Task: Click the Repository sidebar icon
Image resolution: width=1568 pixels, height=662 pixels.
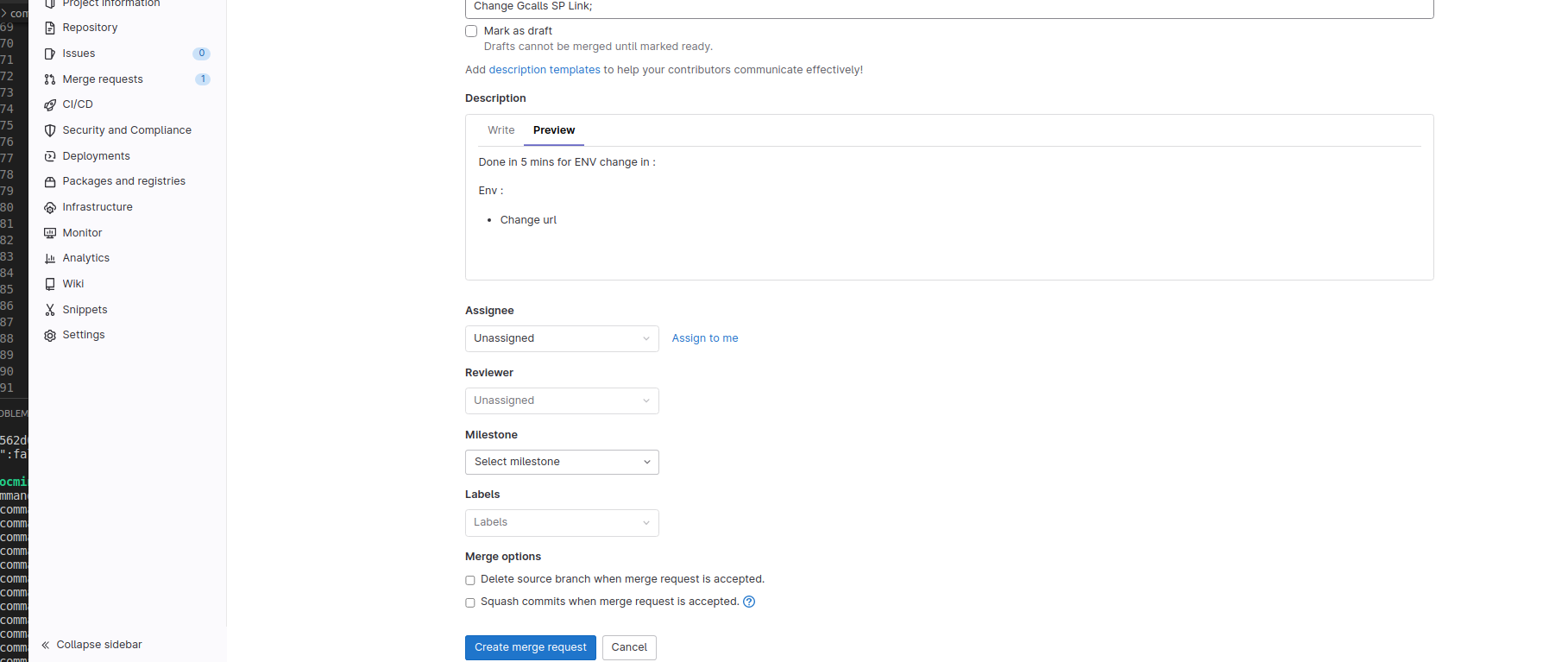Action: pyautogui.click(x=50, y=28)
